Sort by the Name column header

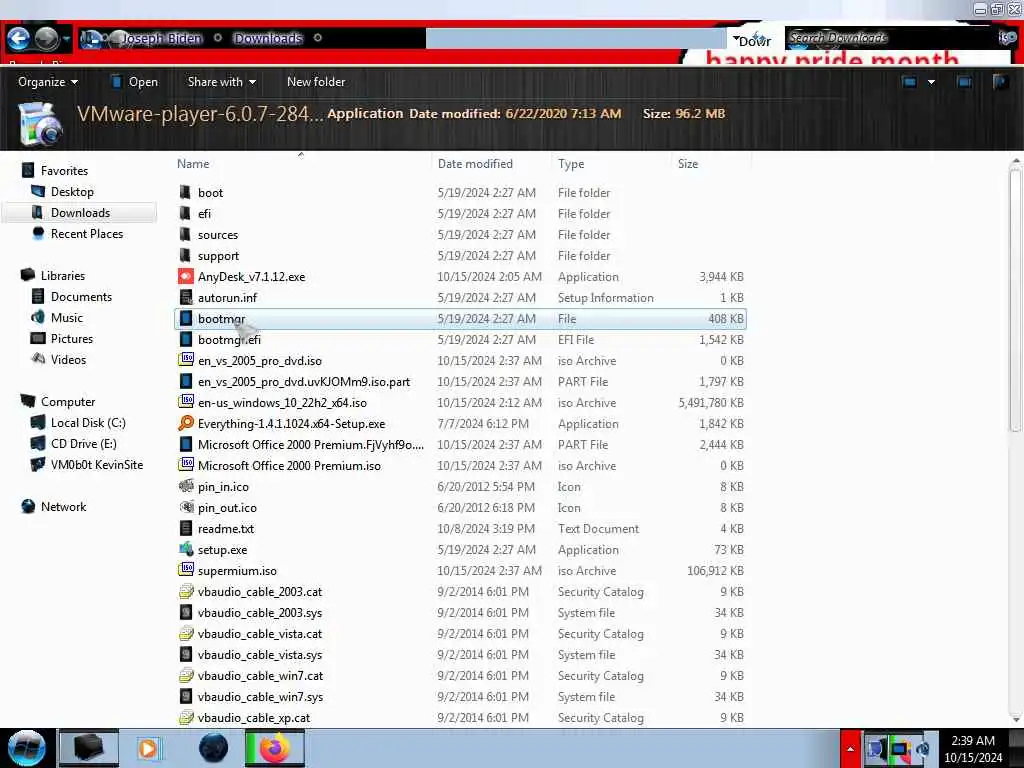pos(193,164)
